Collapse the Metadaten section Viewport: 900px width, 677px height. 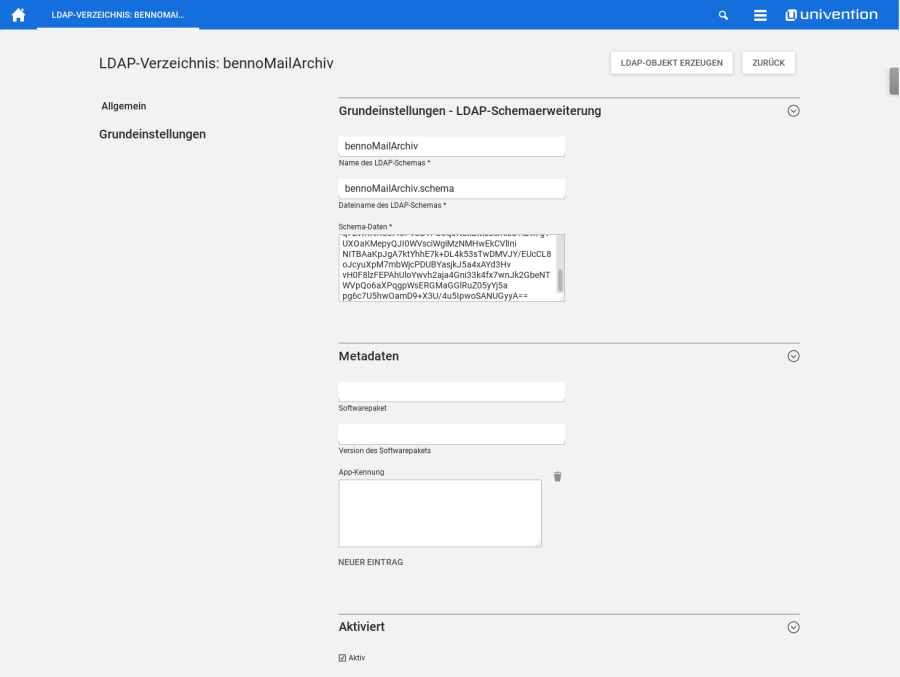tap(793, 356)
